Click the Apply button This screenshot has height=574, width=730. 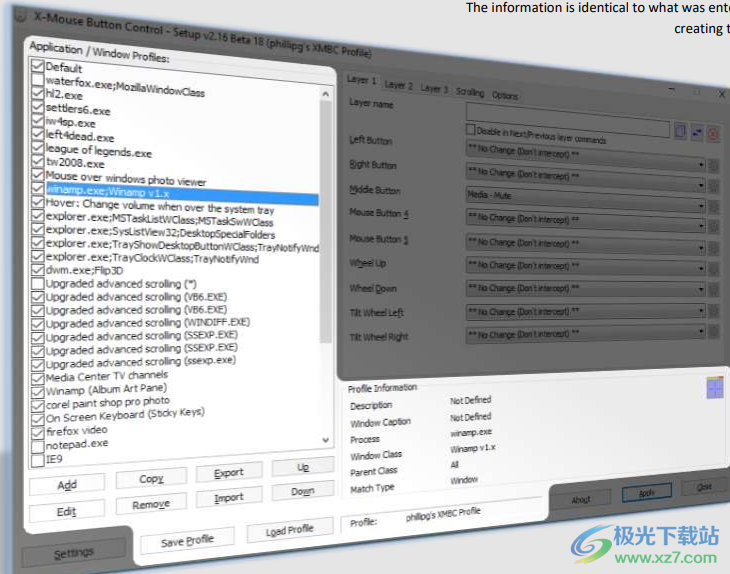tap(647, 493)
